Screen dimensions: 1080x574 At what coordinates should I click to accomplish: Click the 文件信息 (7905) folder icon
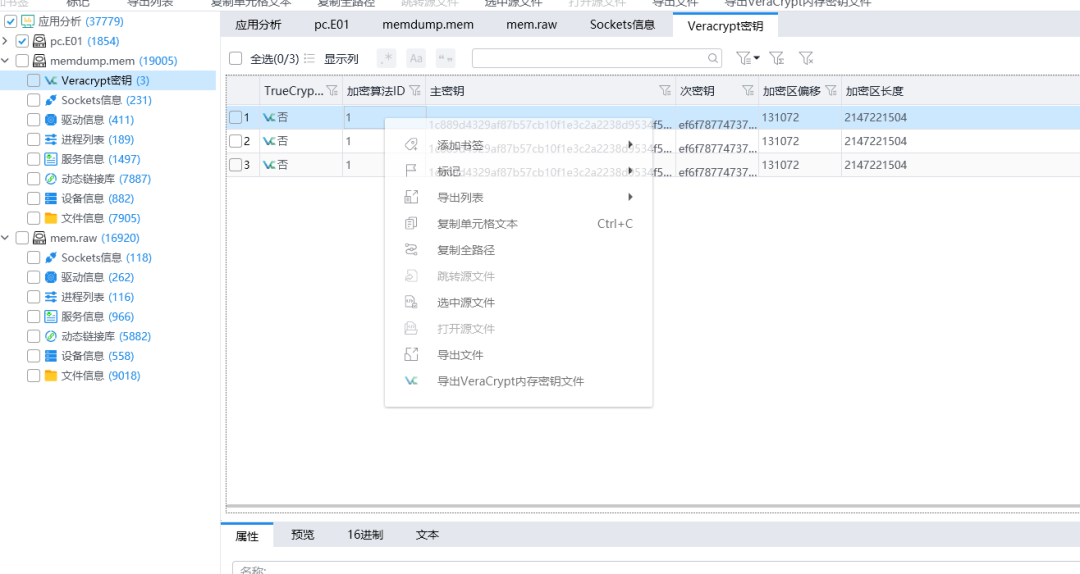pos(50,218)
